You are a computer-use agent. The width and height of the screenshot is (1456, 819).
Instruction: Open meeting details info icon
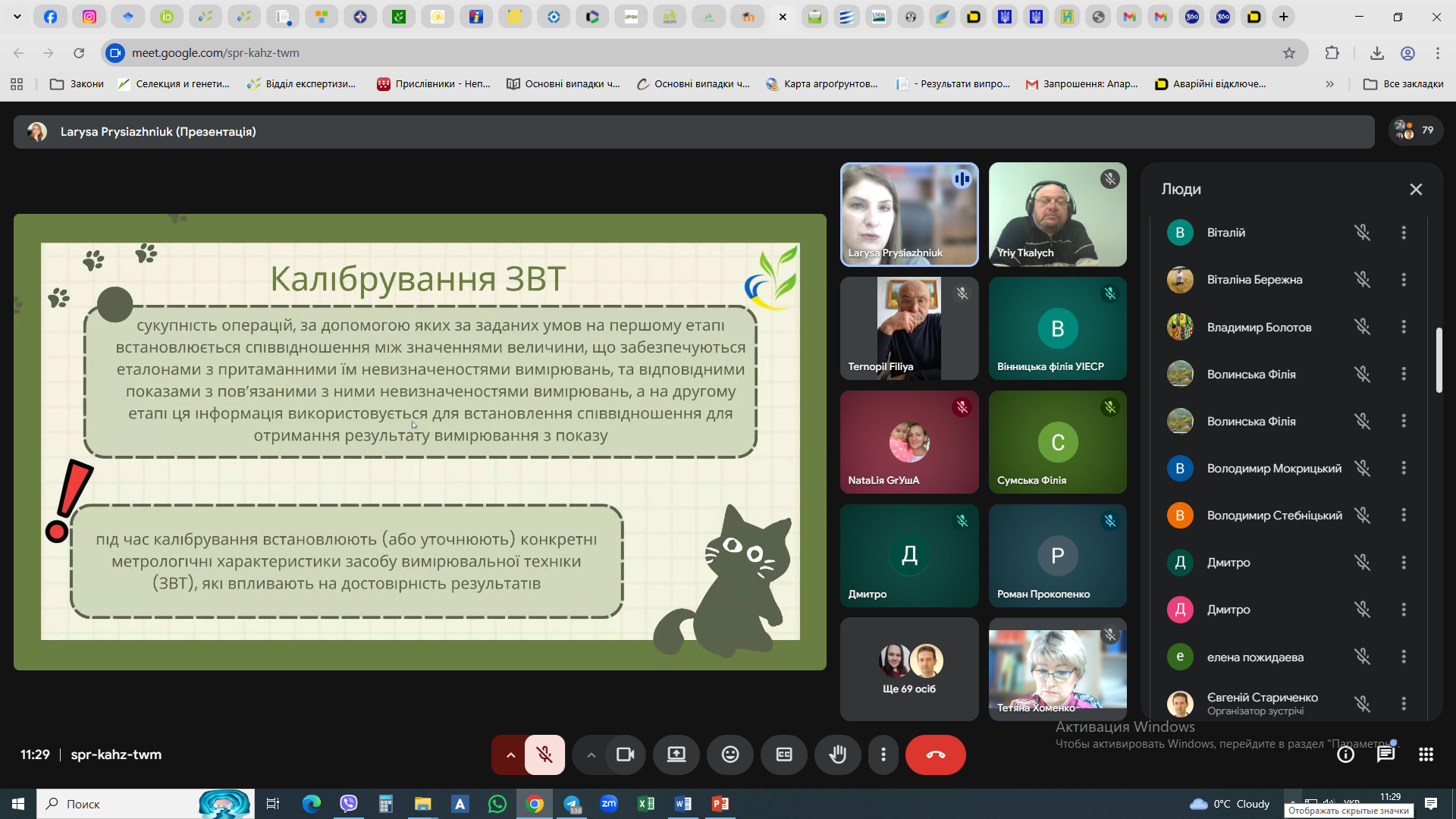click(1345, 755)
